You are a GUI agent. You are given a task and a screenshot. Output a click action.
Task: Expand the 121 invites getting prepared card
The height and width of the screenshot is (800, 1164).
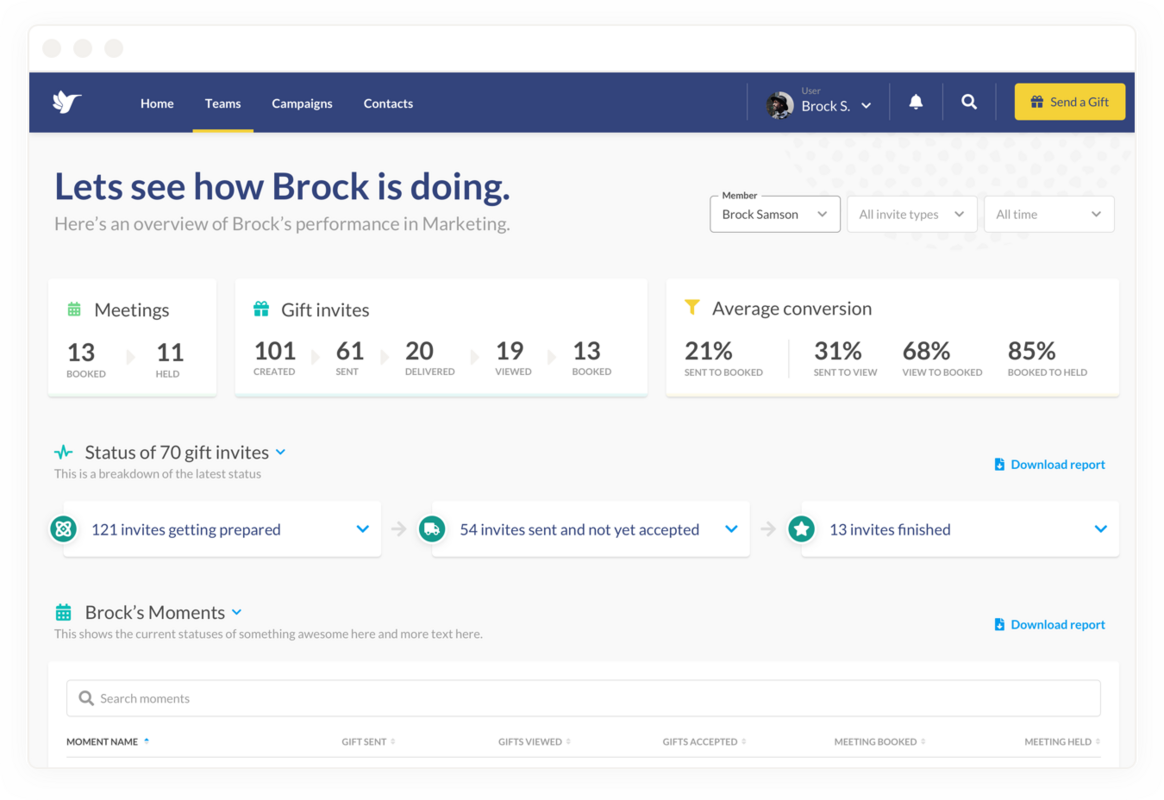(362, 529)
